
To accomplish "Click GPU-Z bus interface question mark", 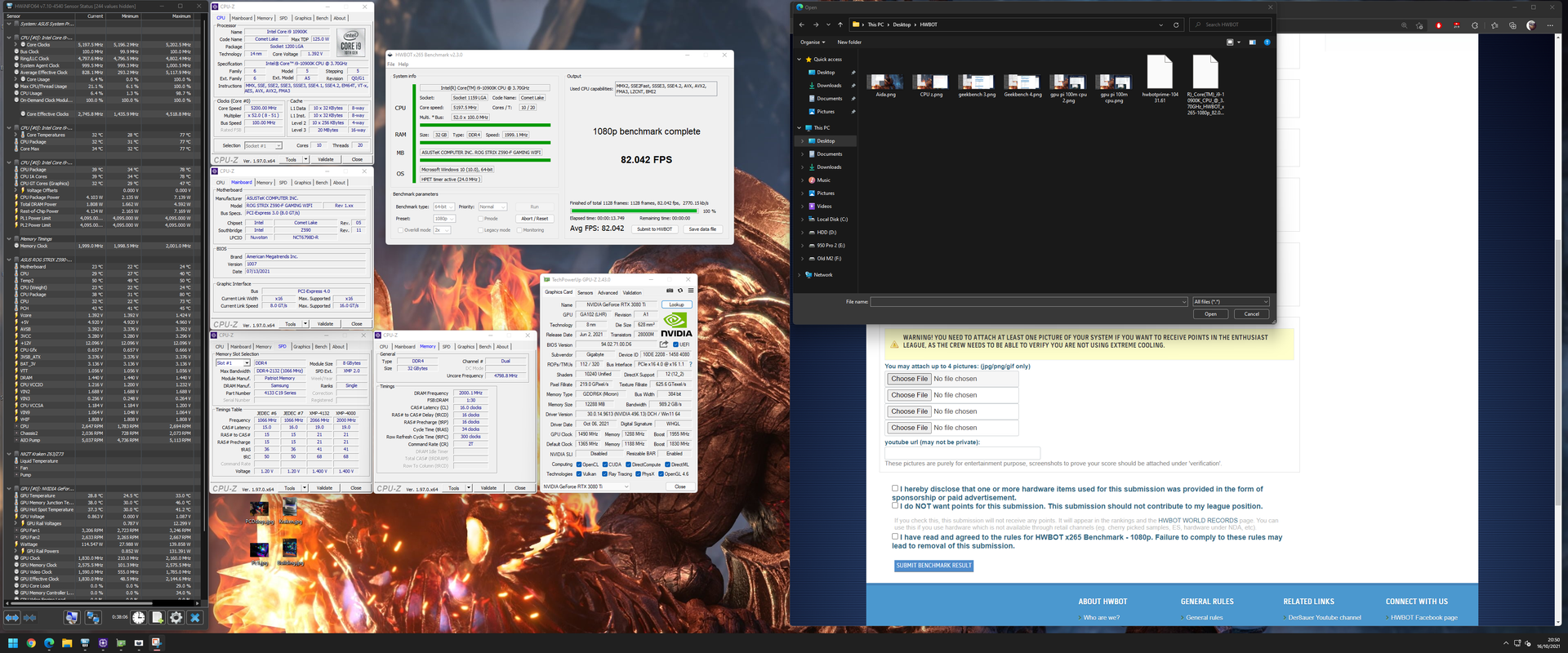I will click(690, 364).
